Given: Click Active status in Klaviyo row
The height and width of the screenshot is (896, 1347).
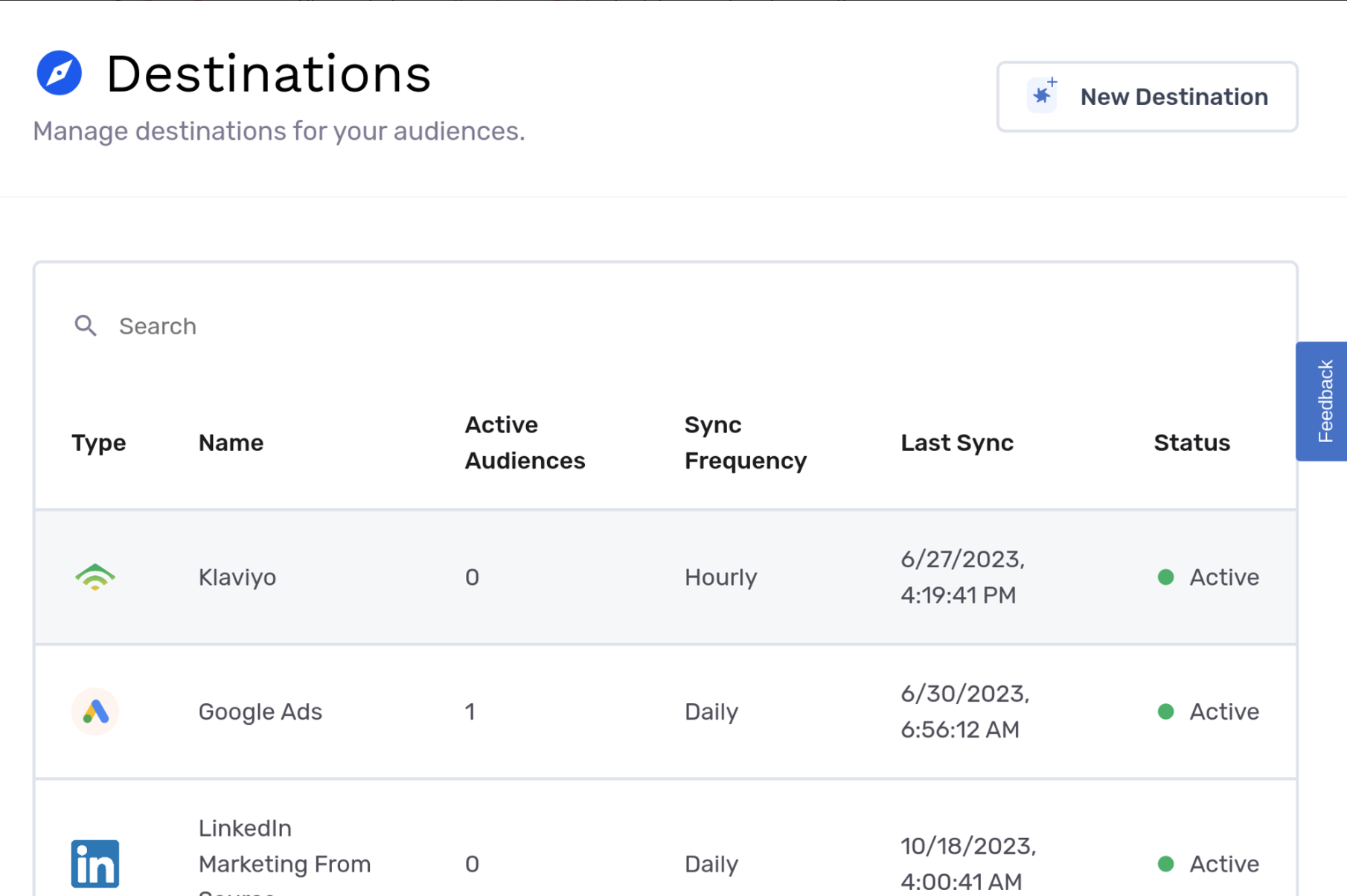Looking at the screenshot, I should (x=1223, y=577).
